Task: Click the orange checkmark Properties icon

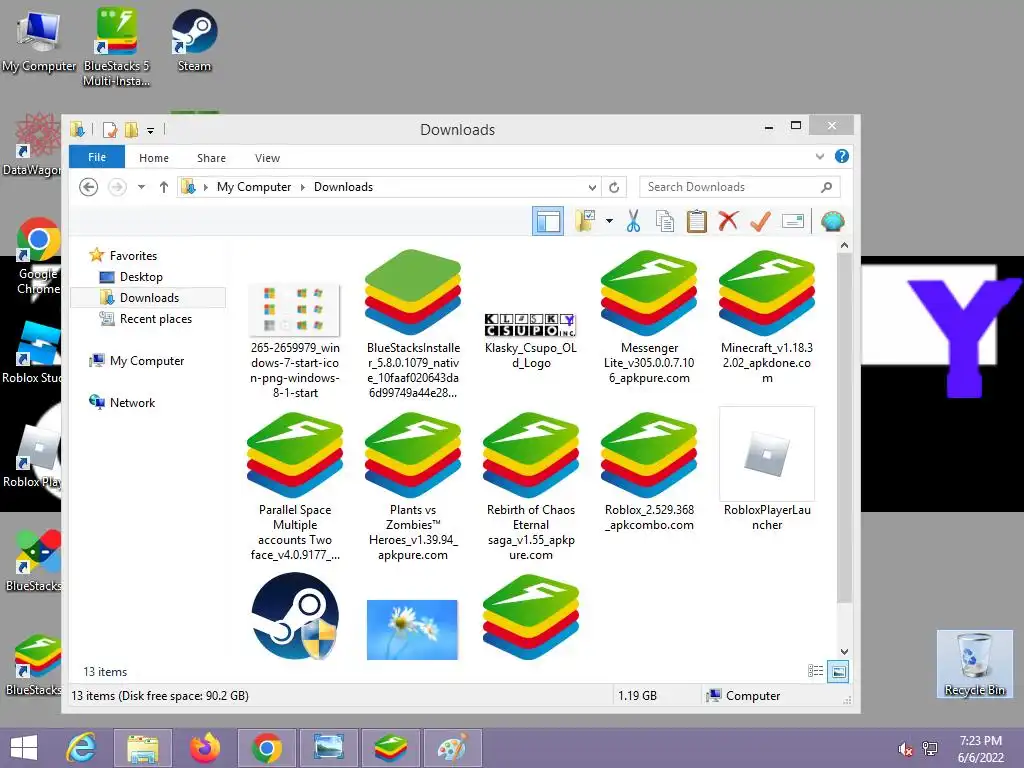Action: [760, 221]
